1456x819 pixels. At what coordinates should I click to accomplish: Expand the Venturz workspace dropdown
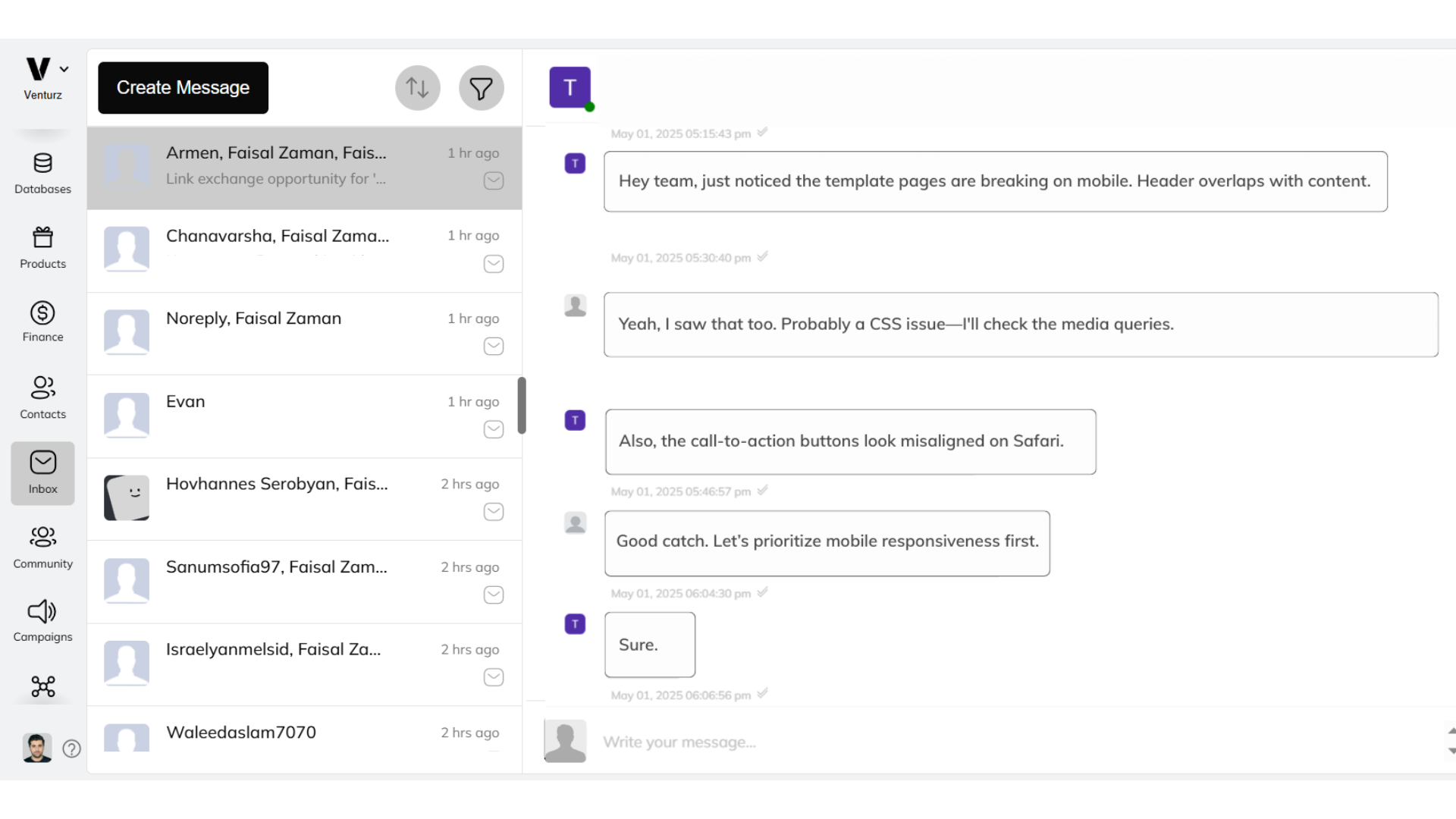(x=64, y=68)
